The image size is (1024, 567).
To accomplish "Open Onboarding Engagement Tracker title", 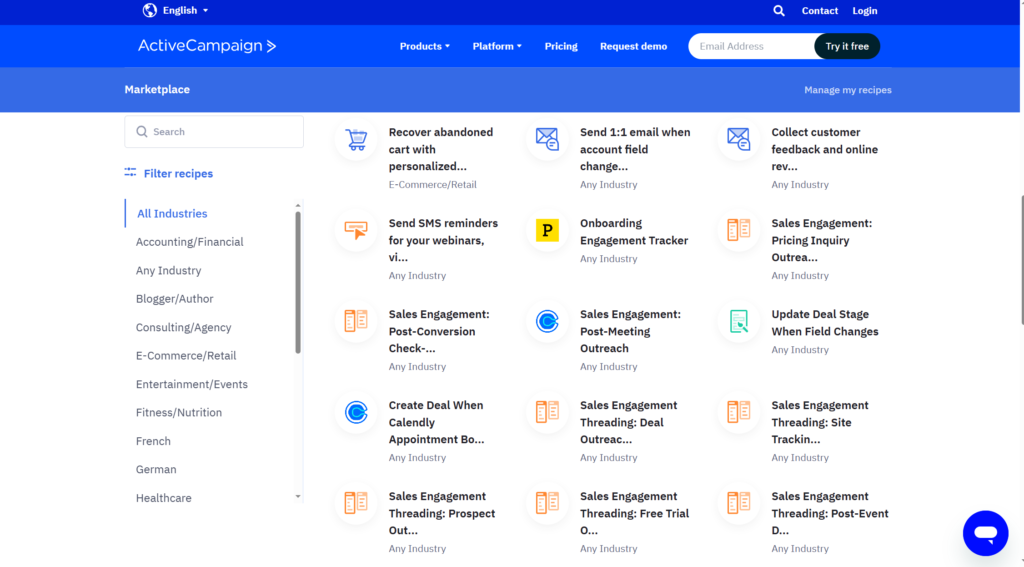I will [634, 232].
